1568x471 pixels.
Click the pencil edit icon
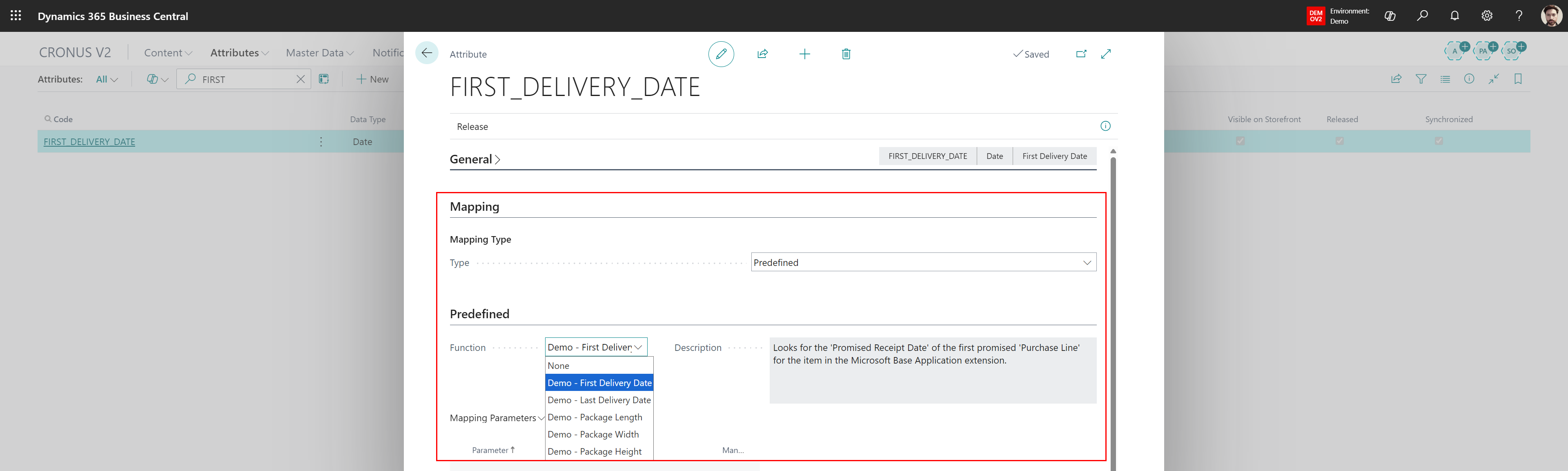pos(721,54)
